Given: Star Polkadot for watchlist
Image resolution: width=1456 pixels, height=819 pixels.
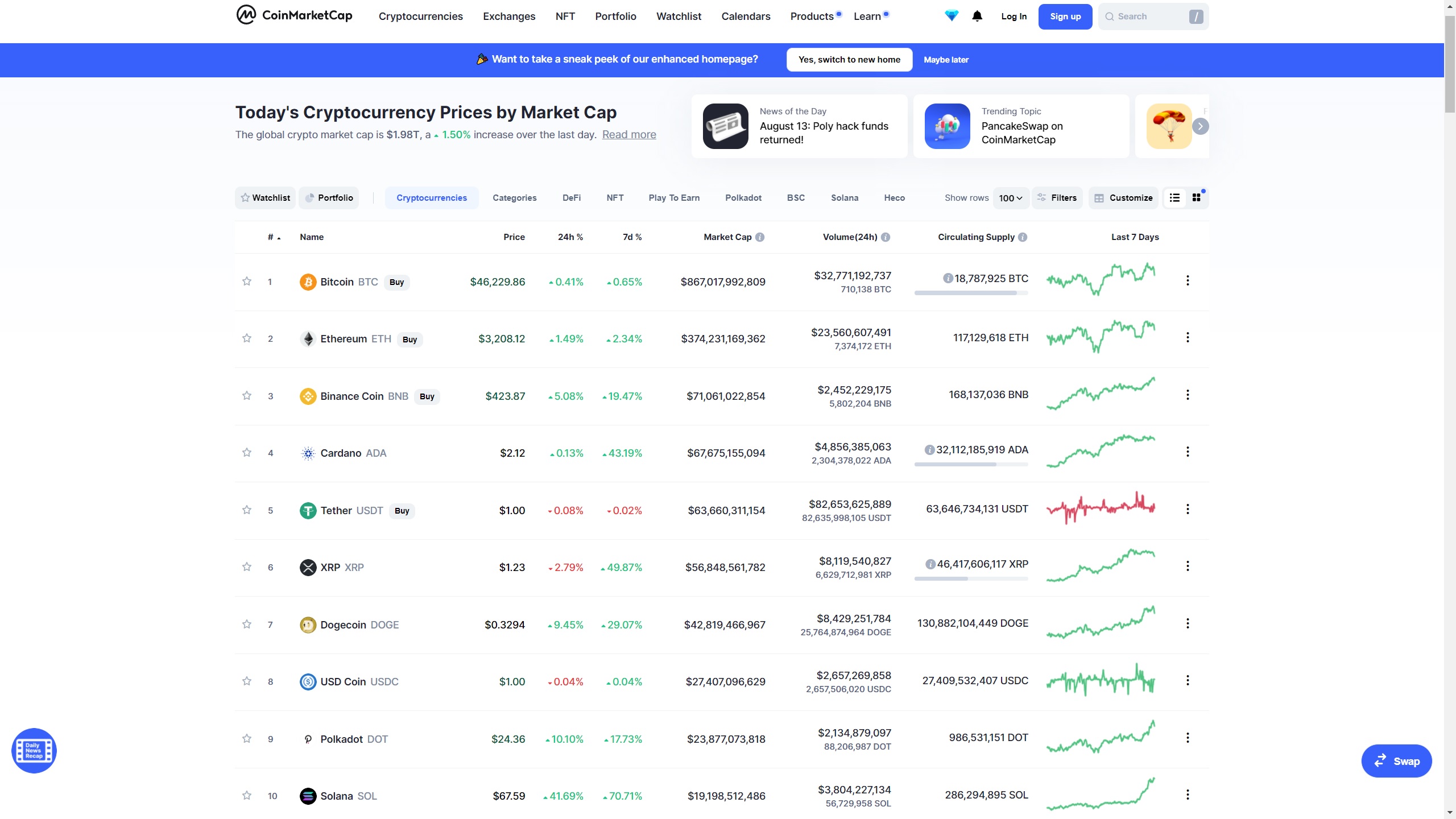Looking at the screenshot, I should tap(247, 738).
